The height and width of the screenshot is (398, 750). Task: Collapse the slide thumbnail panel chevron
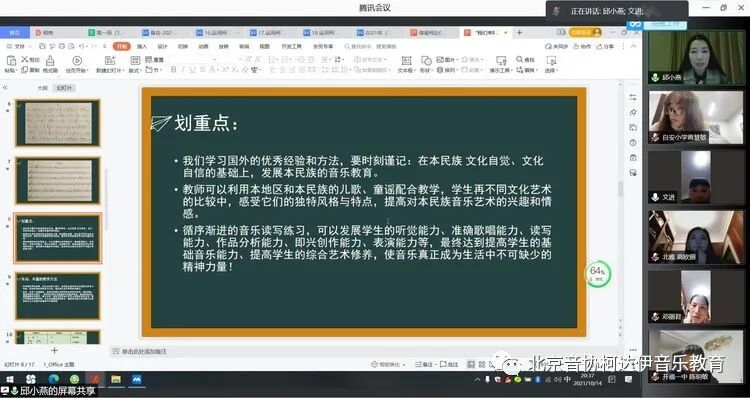pyautogui.click(x=5, y=88)
